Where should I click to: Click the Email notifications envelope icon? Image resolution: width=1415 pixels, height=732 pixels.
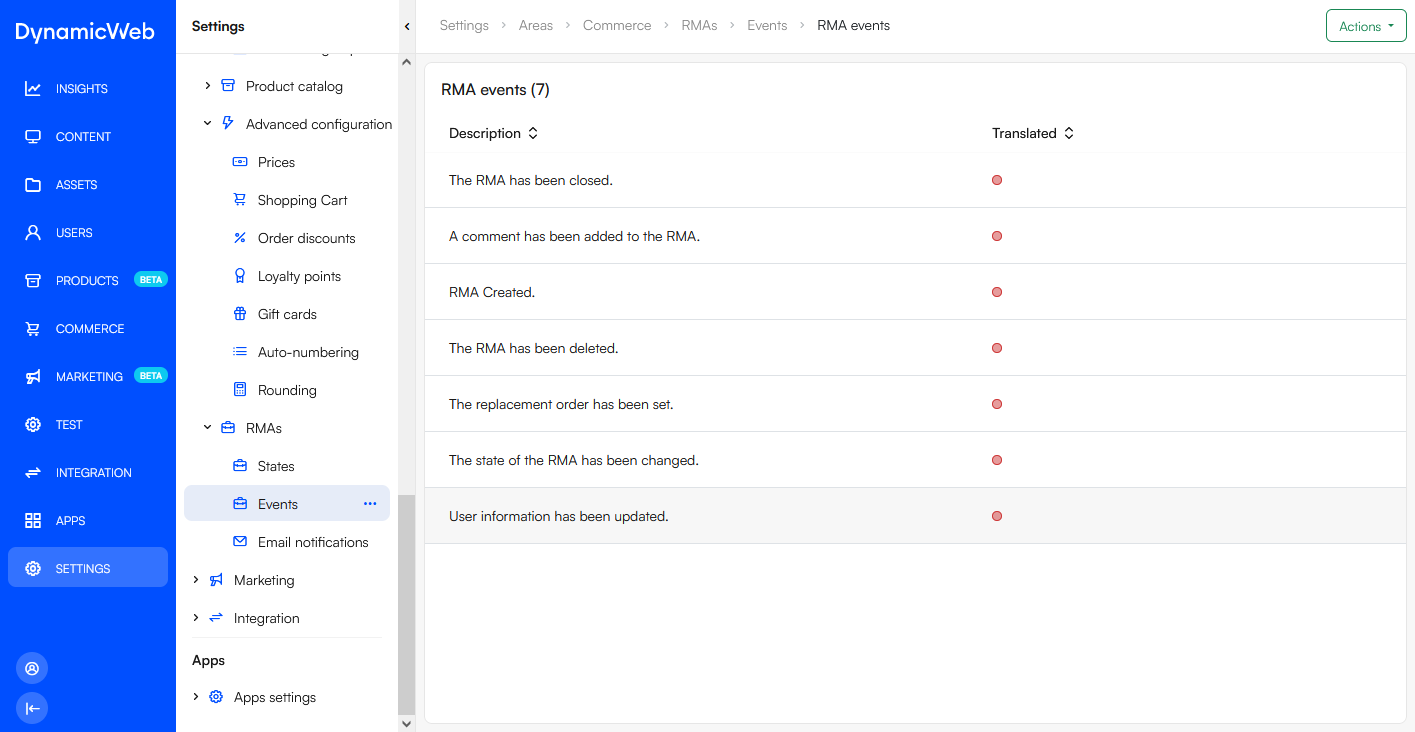pyautogui.click(x=240, y=542)
